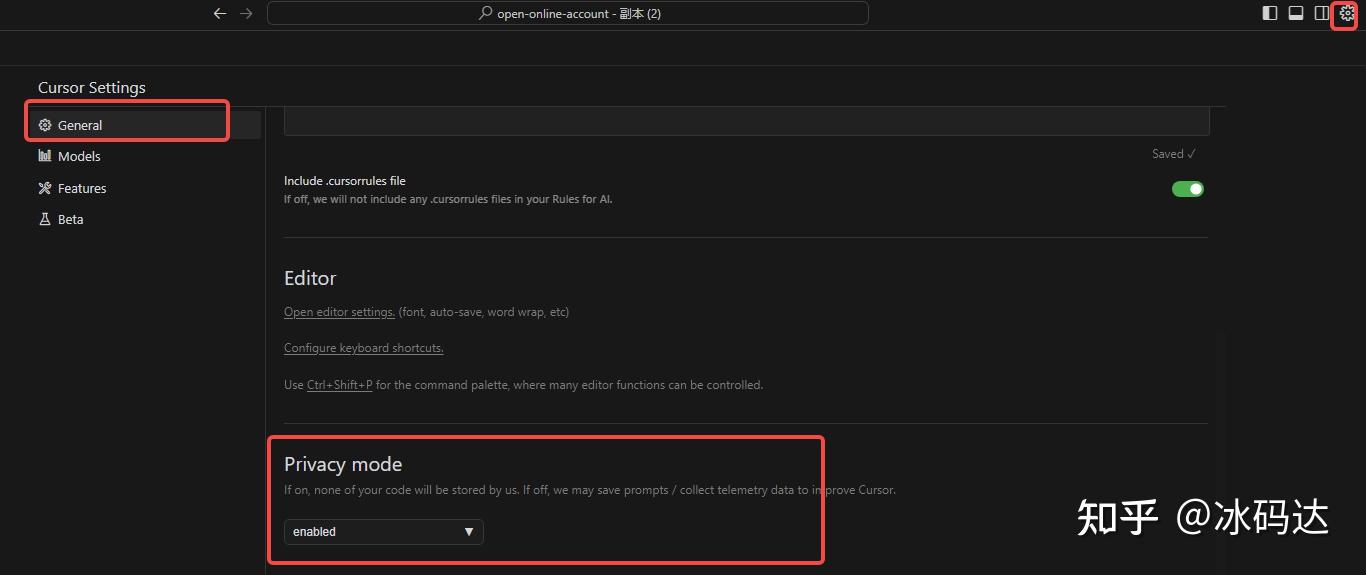Open editor settings link
Viewport: 1366px width, 575px height.
pos(340,312)
